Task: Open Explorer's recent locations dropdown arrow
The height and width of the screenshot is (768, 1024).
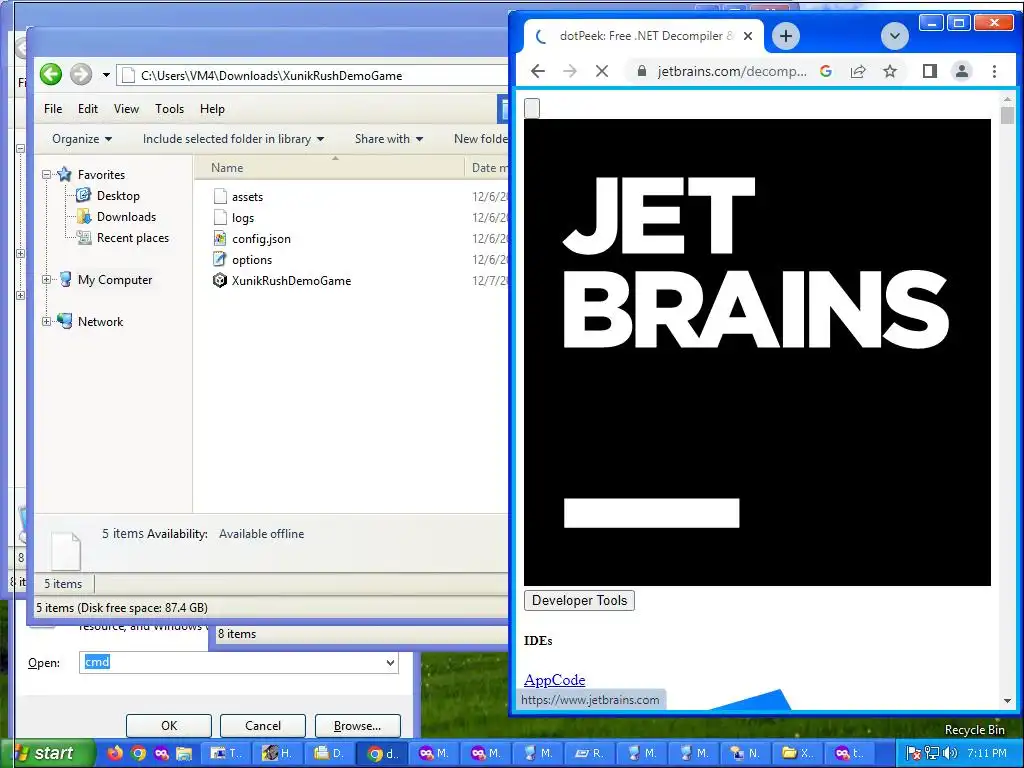Action: point(106,75)
